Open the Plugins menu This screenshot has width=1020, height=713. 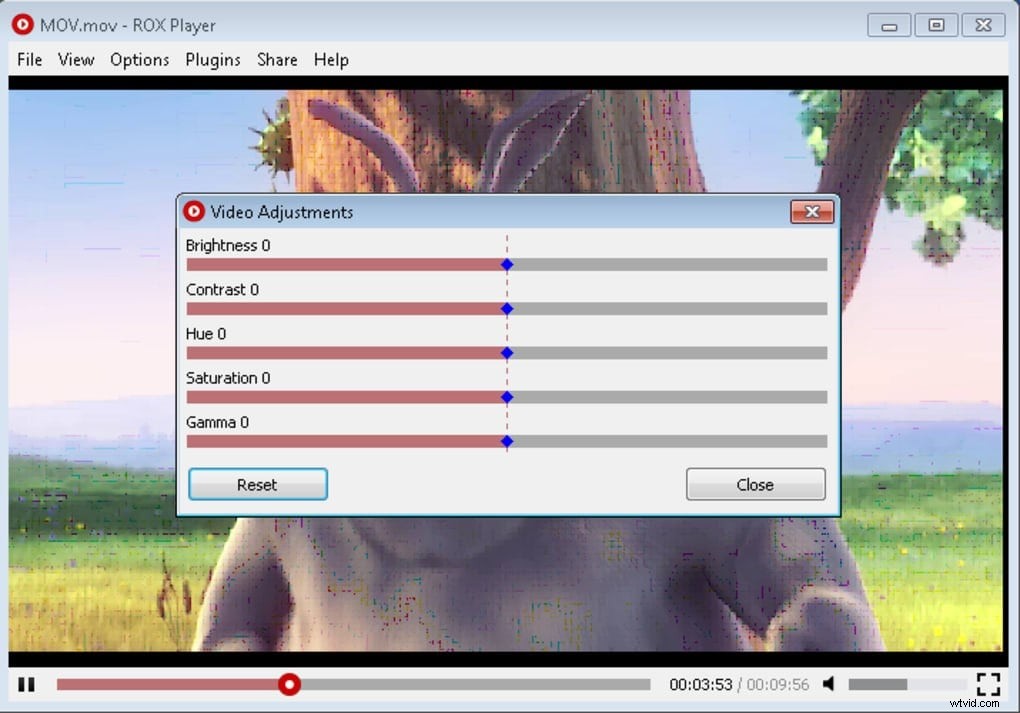(x=212, y=60)
